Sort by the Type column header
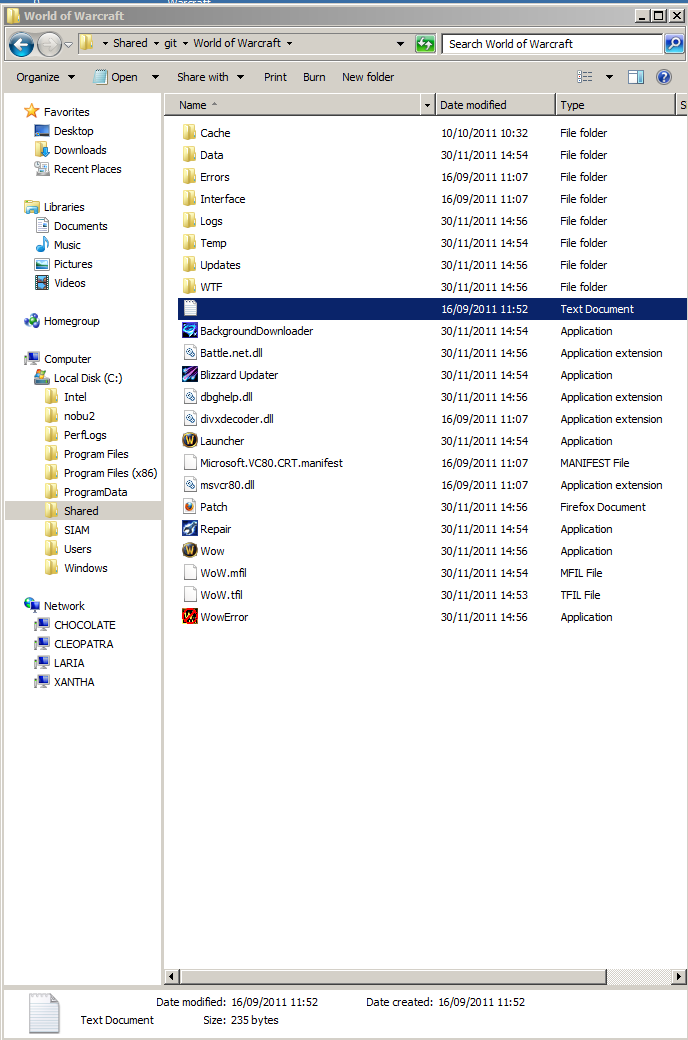 tap(614, 105)
